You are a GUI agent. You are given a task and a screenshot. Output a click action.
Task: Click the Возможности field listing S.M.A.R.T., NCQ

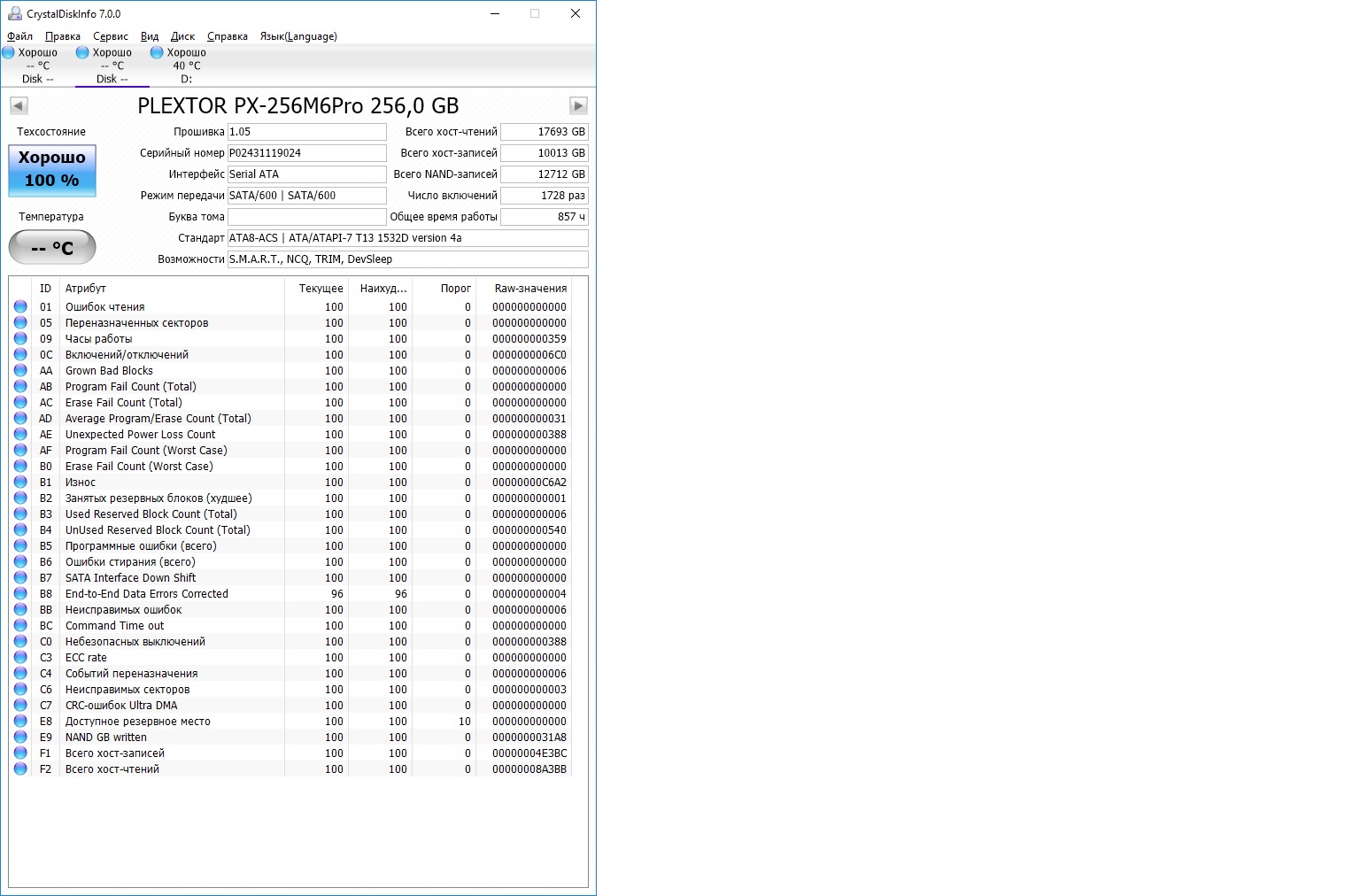407,259
